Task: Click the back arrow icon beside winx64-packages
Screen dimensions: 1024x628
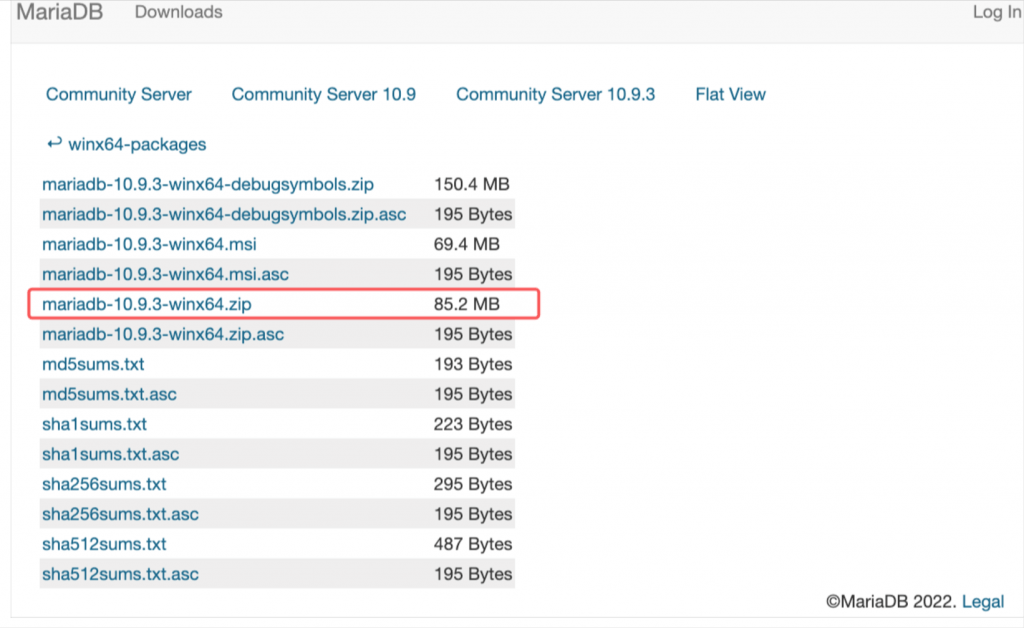Action: 54,144
